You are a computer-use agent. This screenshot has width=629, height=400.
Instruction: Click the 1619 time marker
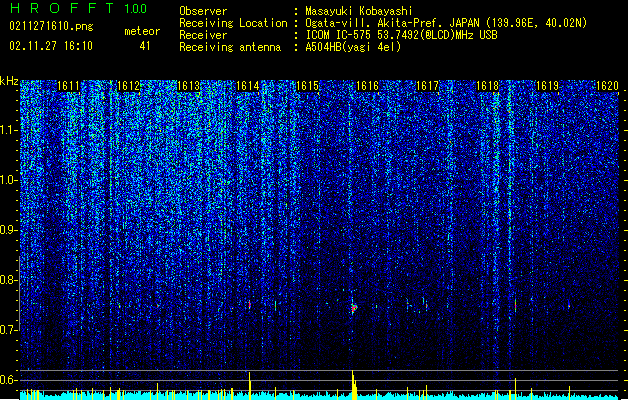coord(548,86)
